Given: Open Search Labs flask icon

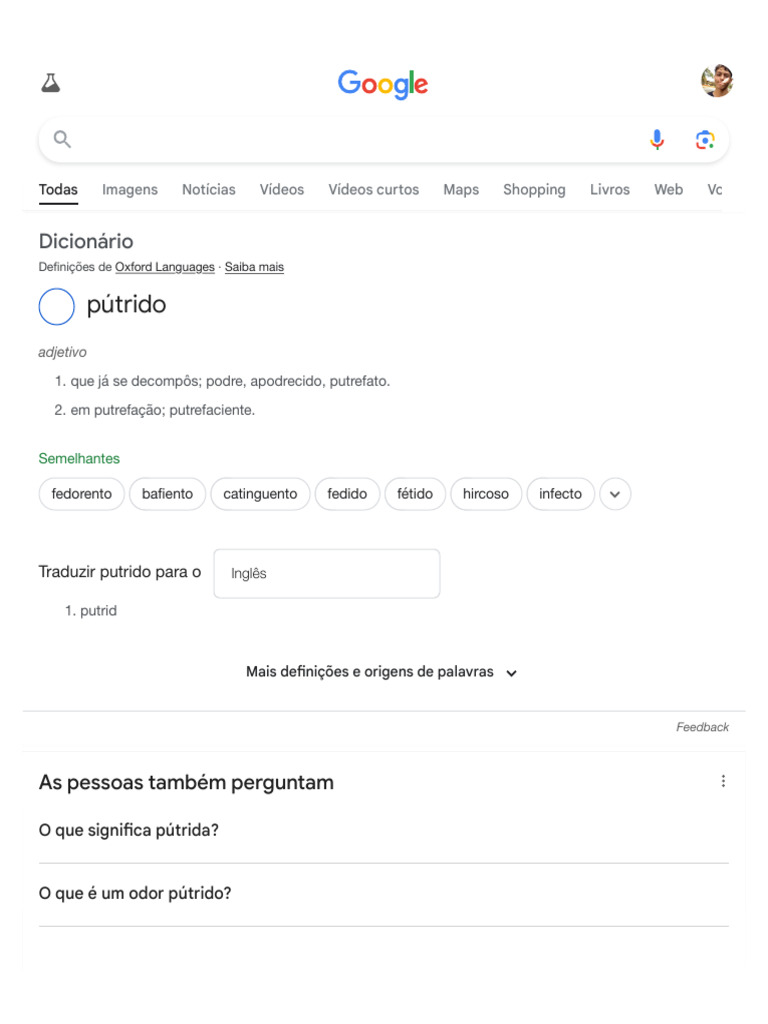Looking at the screenshot, I should click(51, 83).
